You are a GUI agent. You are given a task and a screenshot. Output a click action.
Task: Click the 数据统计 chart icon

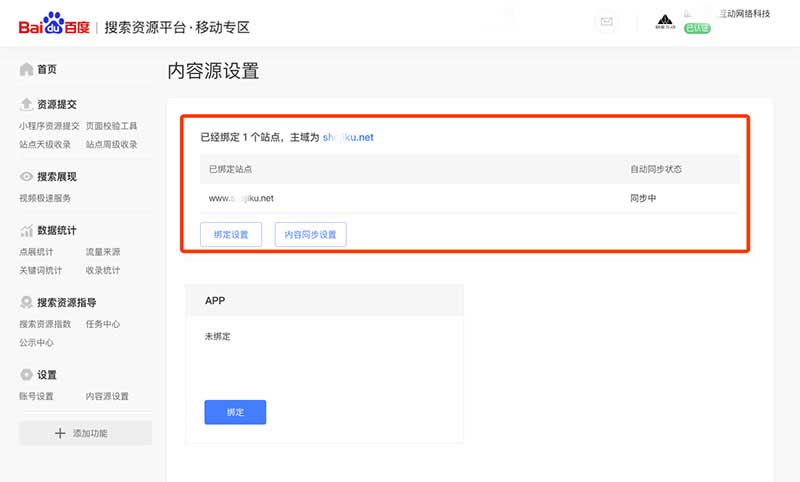tap(26, 230)
